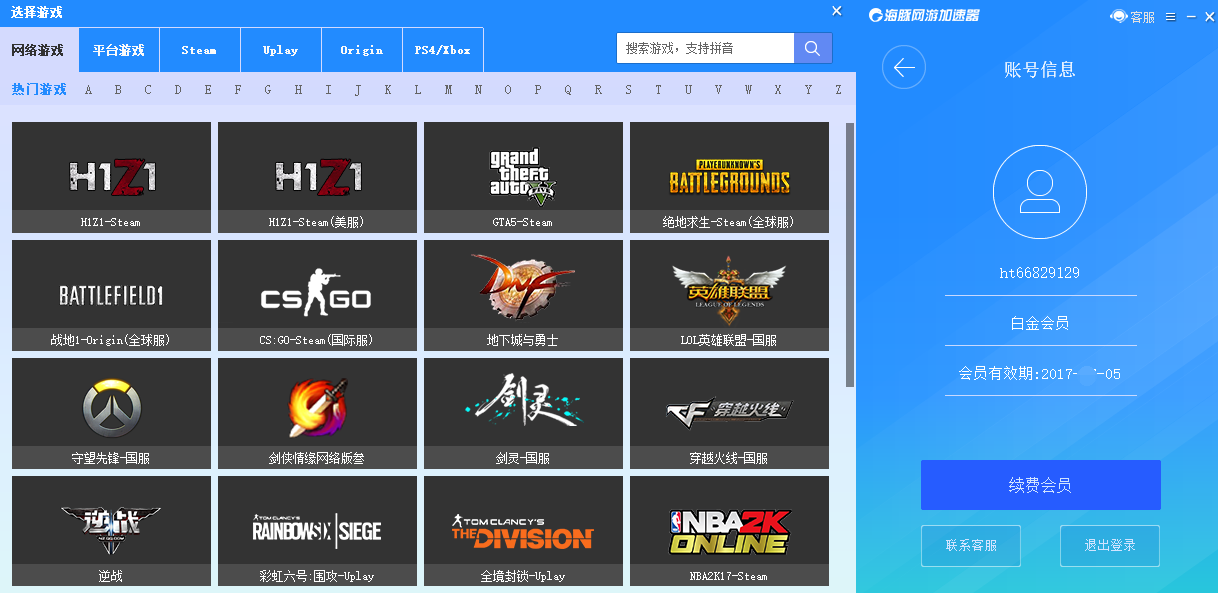Filter games by letter B
1218x593 pixels.
118,90
